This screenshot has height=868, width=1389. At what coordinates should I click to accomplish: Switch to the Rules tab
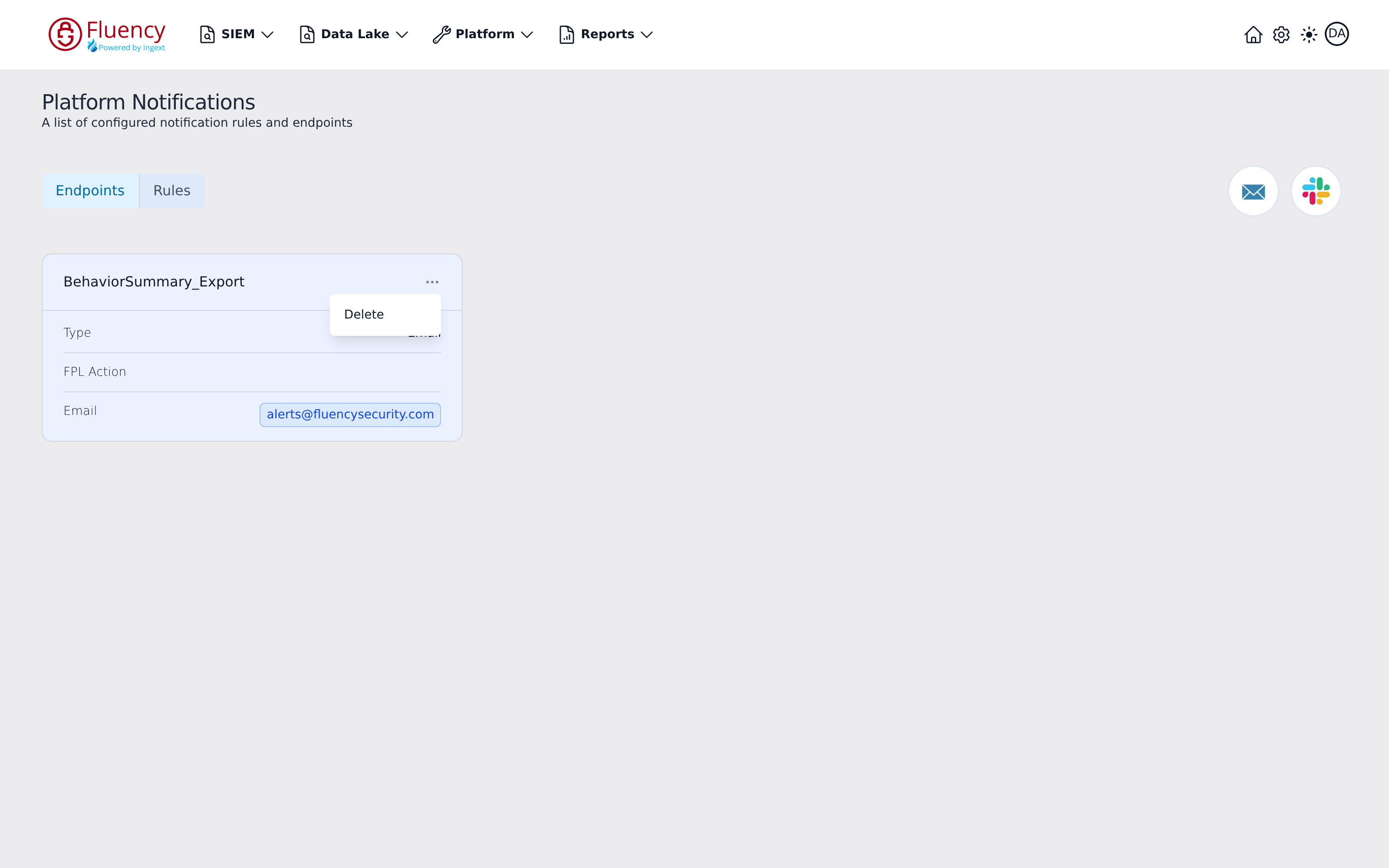pyautogui.click(x=171, y=191)
